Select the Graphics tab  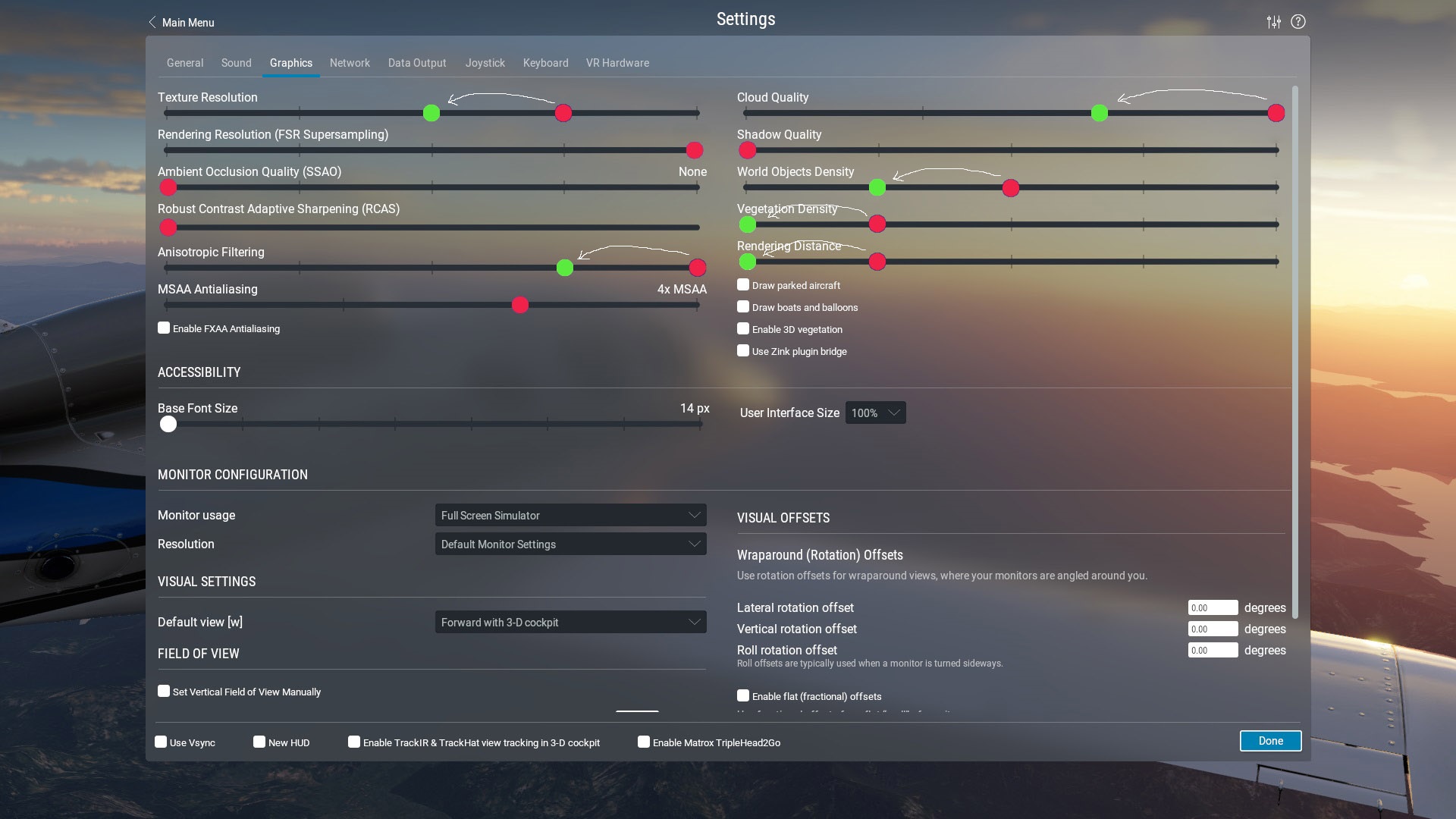coord(291,63)
